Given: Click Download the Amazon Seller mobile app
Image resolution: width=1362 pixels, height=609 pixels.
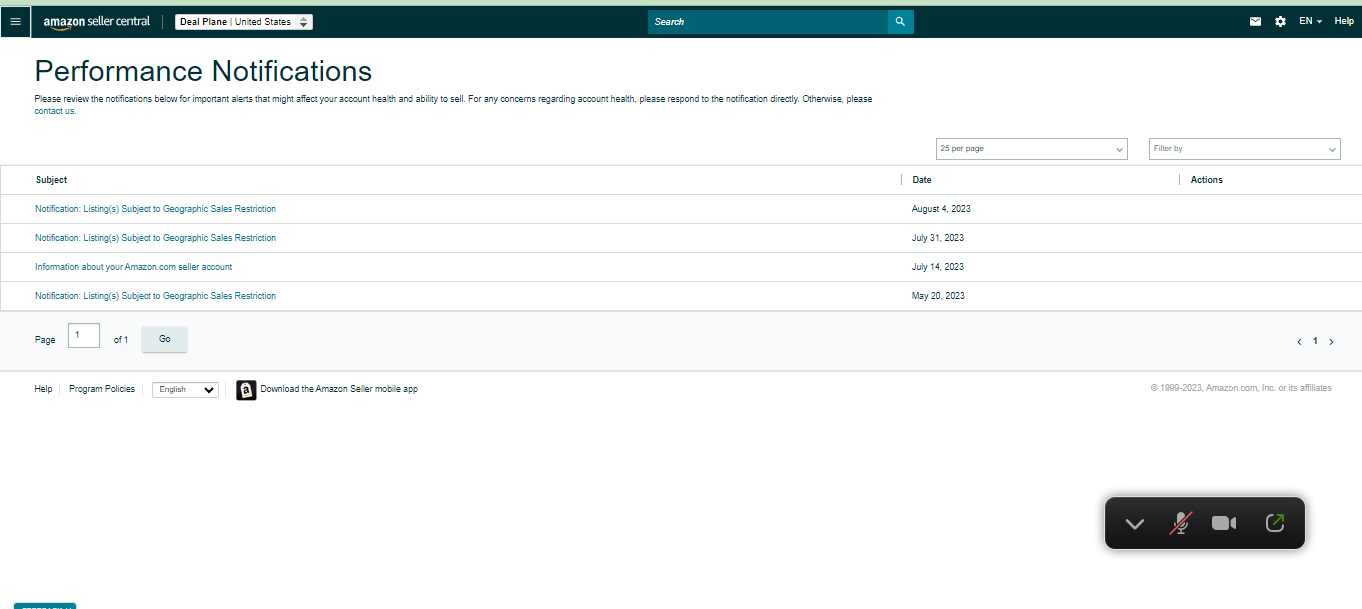Looking at the screenshot, I should click(339, 389).
